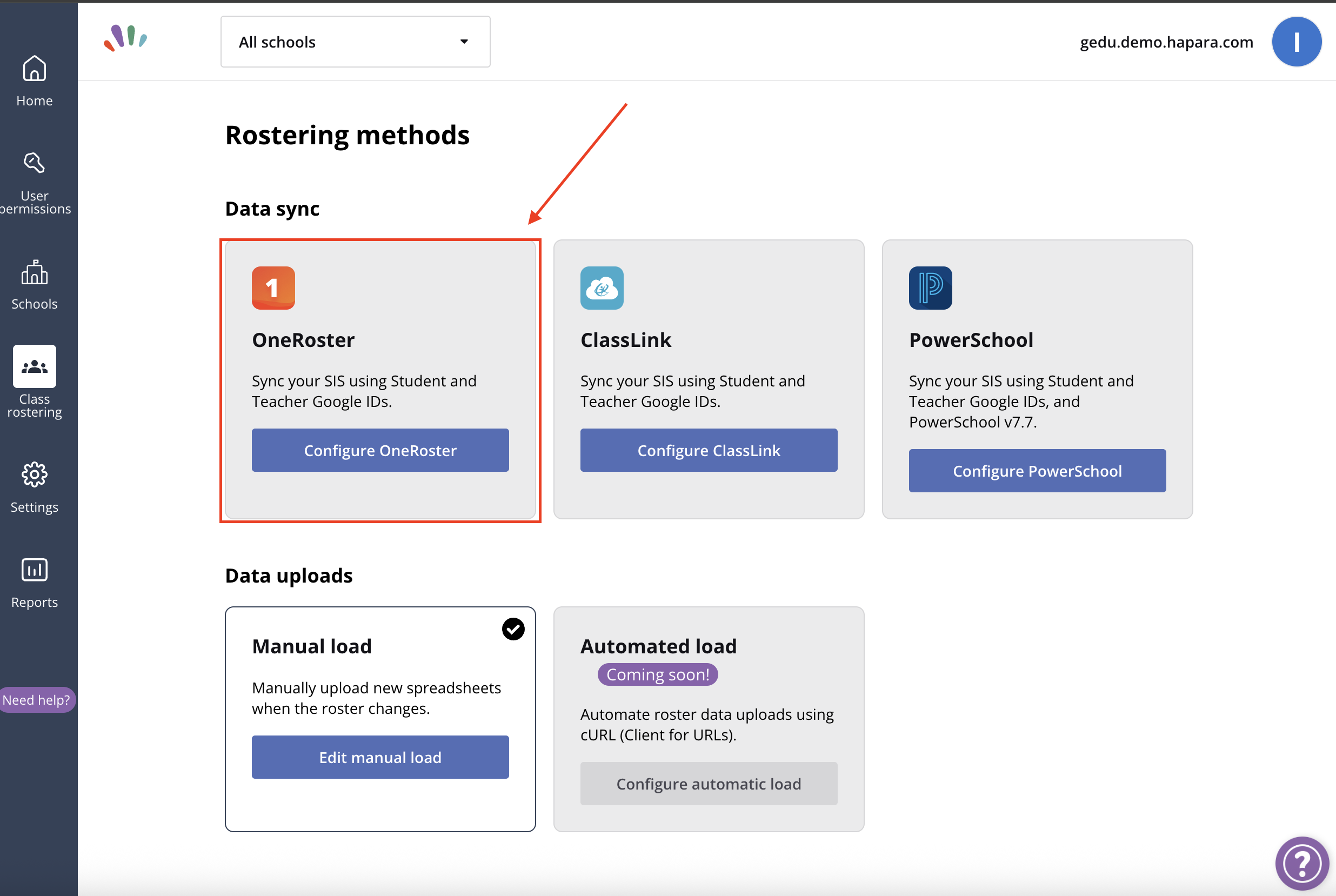This screenshot has height=896, width=1336.
Task: Click the gedu.demo.hapara.com domain text
Action: click(1166, 42)
